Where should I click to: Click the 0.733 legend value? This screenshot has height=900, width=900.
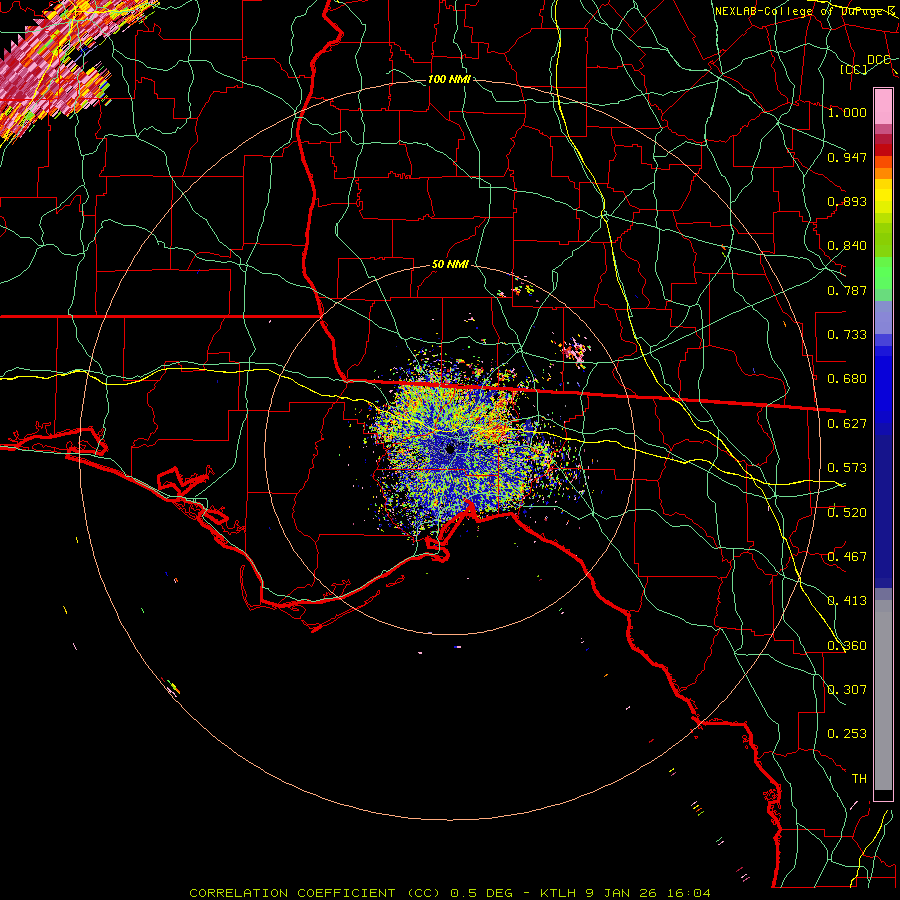tap(847, 335)
